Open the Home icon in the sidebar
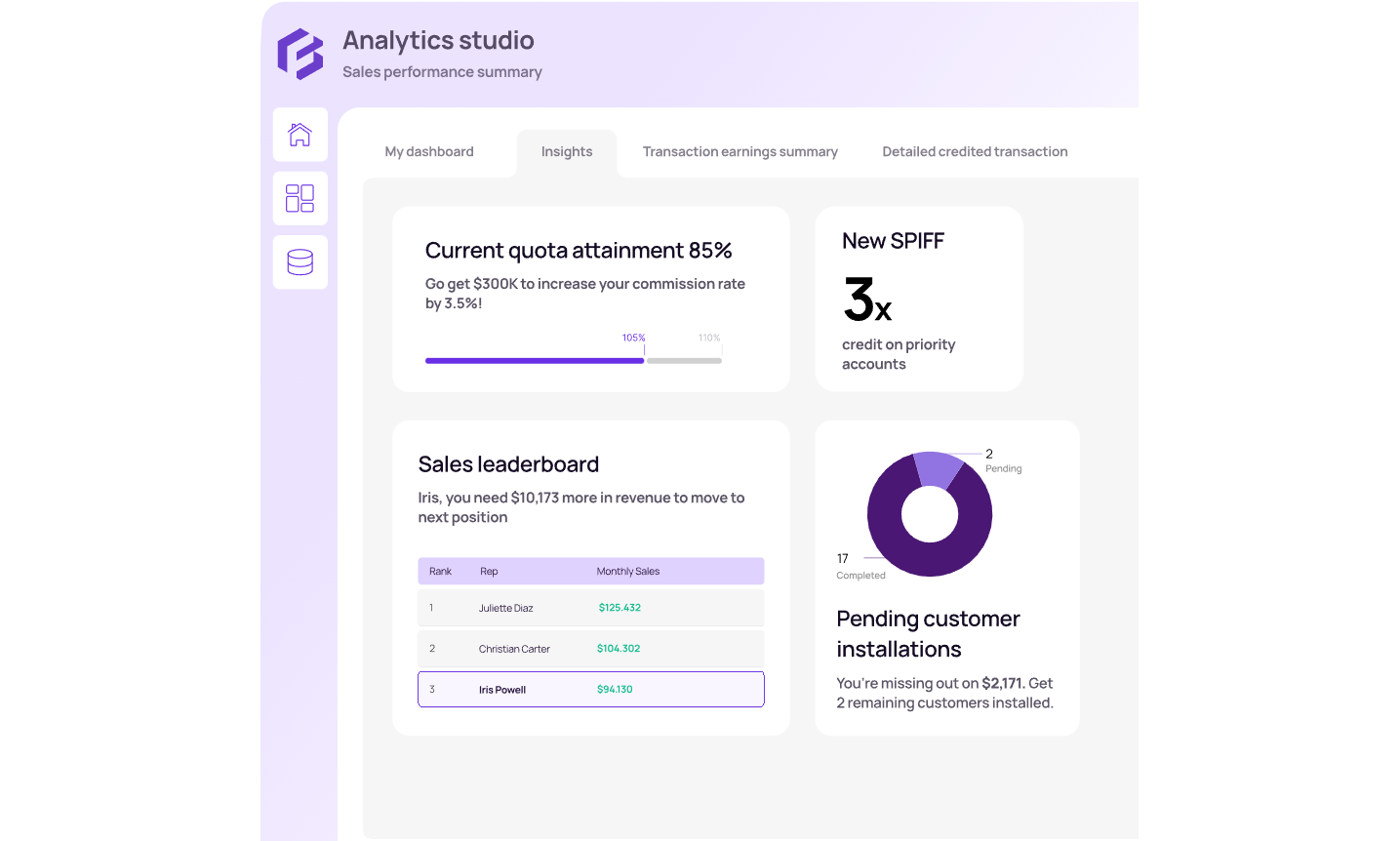The width and height of the screenshot is (1400, 841). tap(300, 135)
